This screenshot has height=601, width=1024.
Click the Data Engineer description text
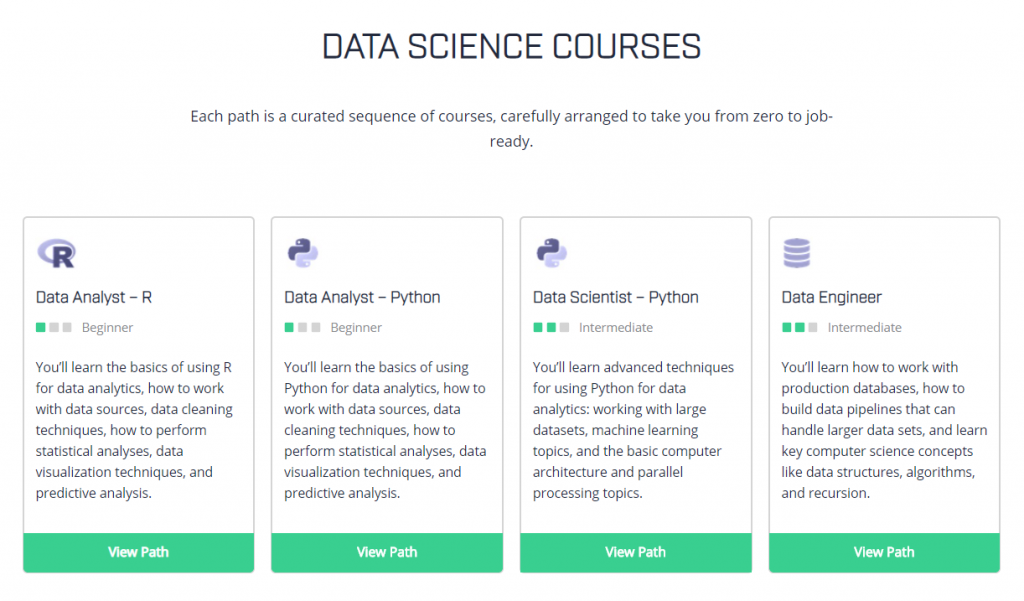point(884,430)
